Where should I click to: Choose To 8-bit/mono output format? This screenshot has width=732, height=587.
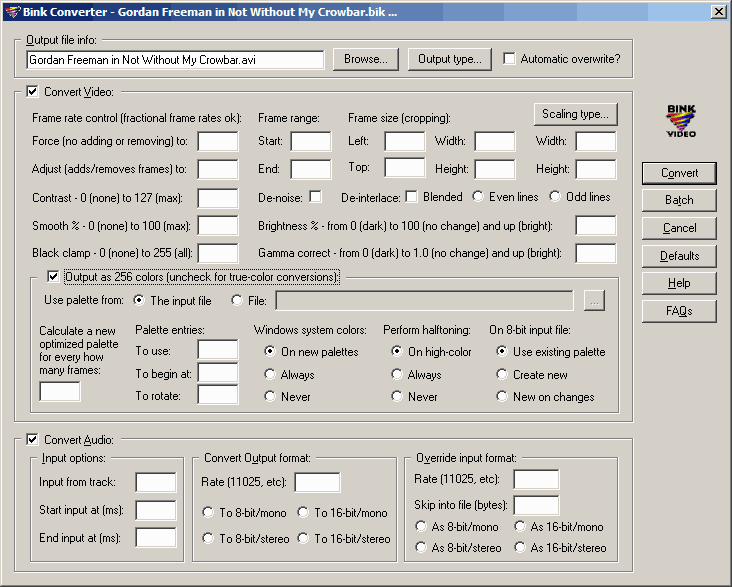208,512
